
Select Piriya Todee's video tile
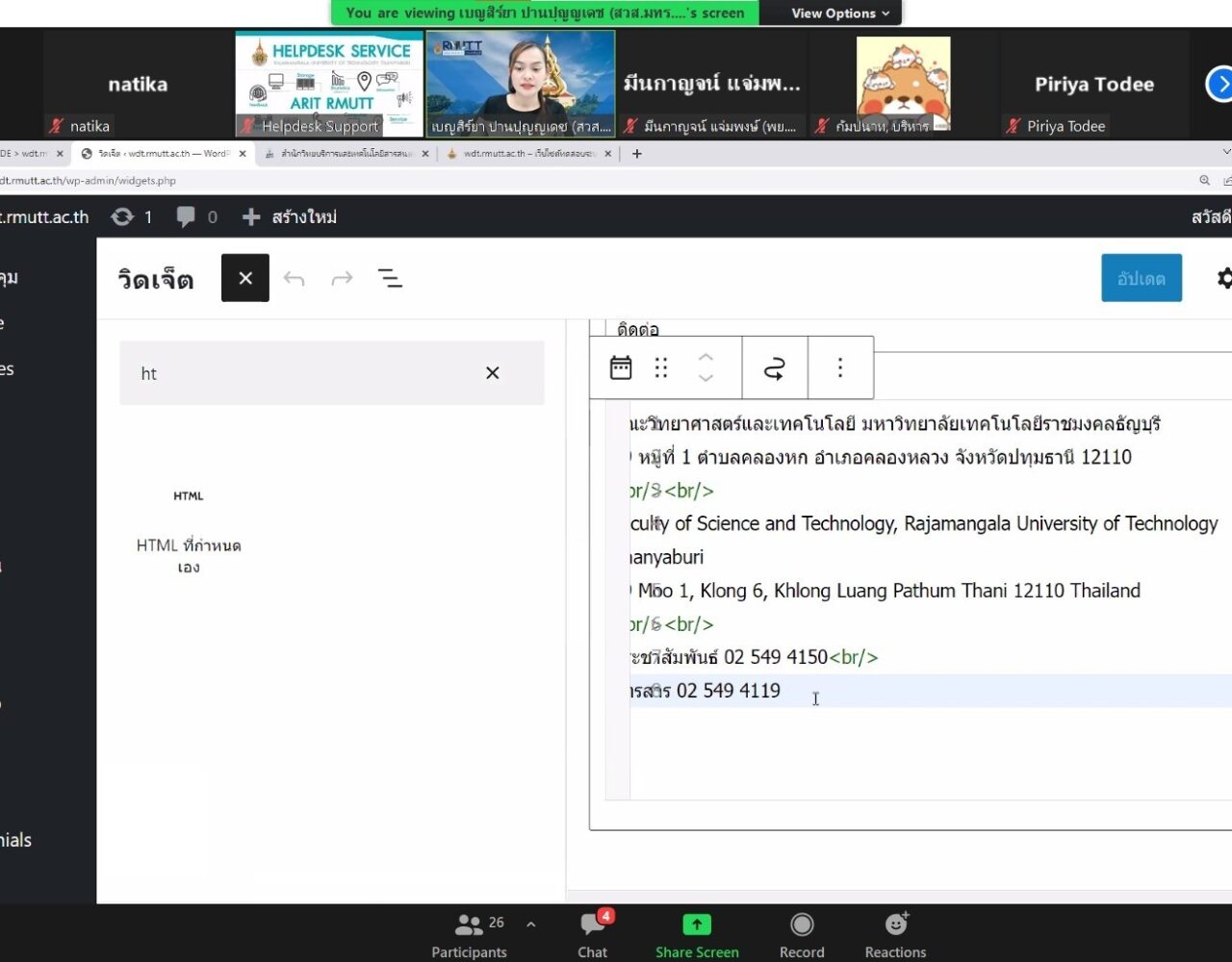point(1094,84)
